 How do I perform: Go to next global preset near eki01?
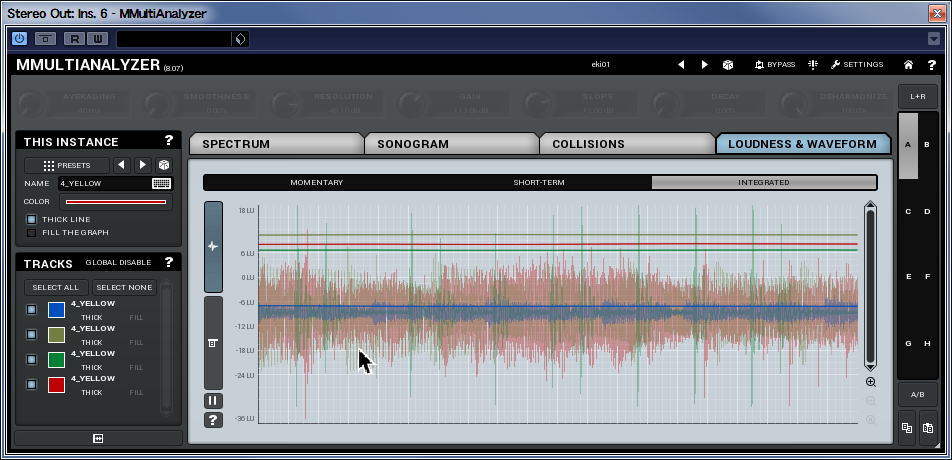(x=704, y=64)
